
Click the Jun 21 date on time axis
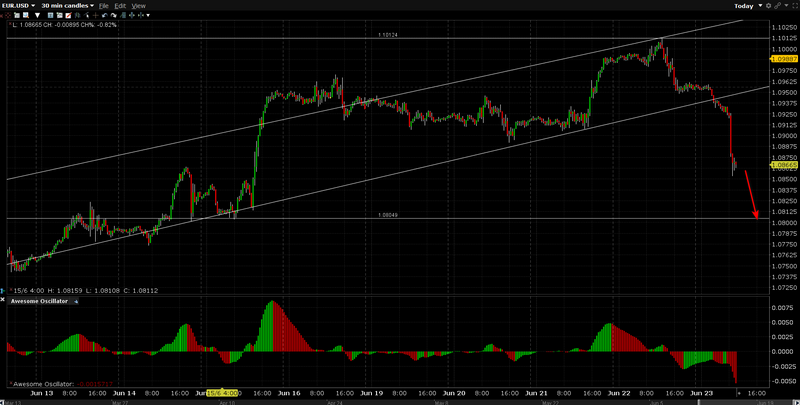[x=537, y=393]
